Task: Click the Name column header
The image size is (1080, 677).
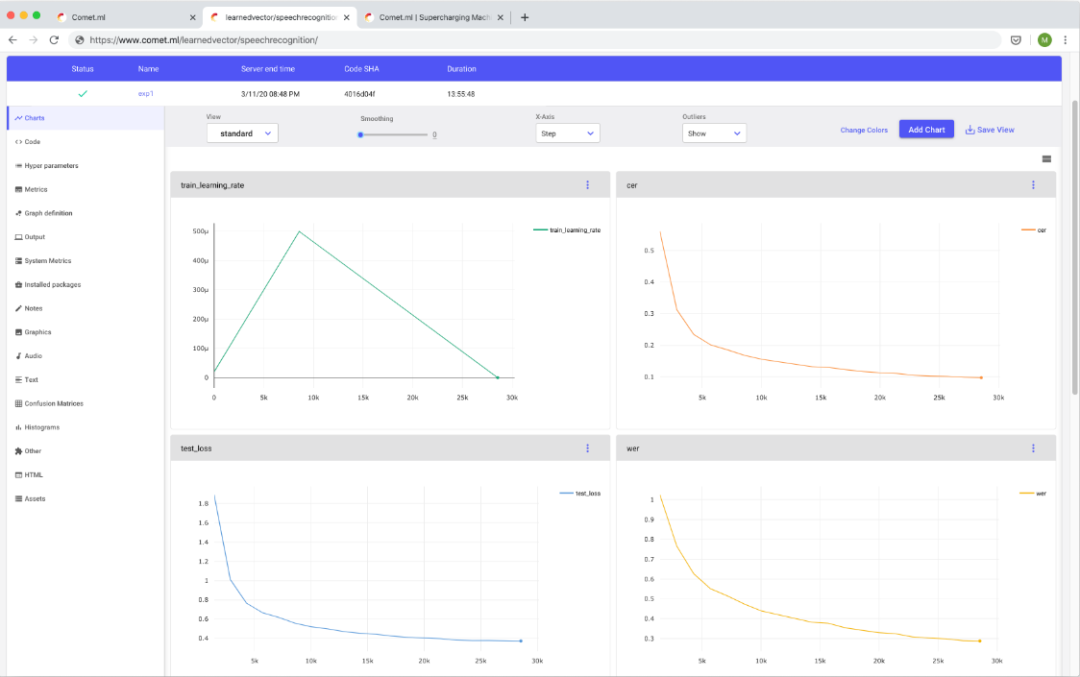Action: click(x=148, y=69)
